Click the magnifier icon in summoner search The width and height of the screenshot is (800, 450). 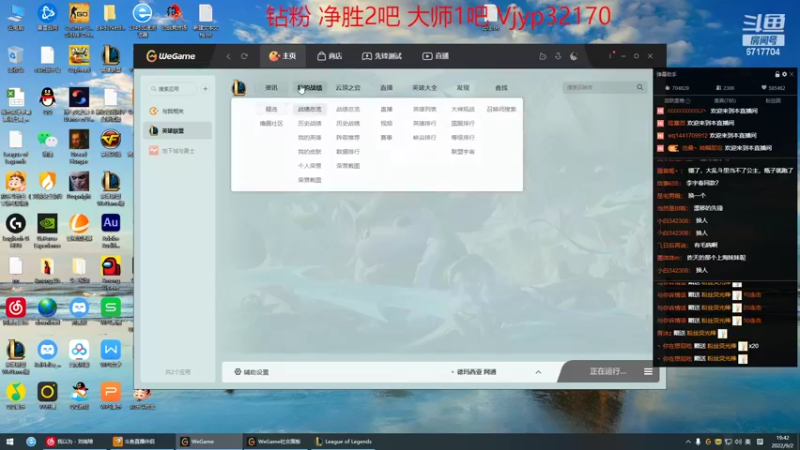[x=640, y=88]
